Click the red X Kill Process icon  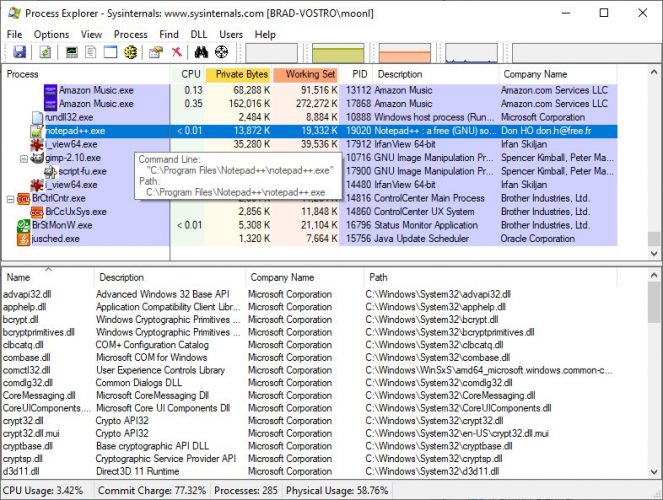coord(176,52)
